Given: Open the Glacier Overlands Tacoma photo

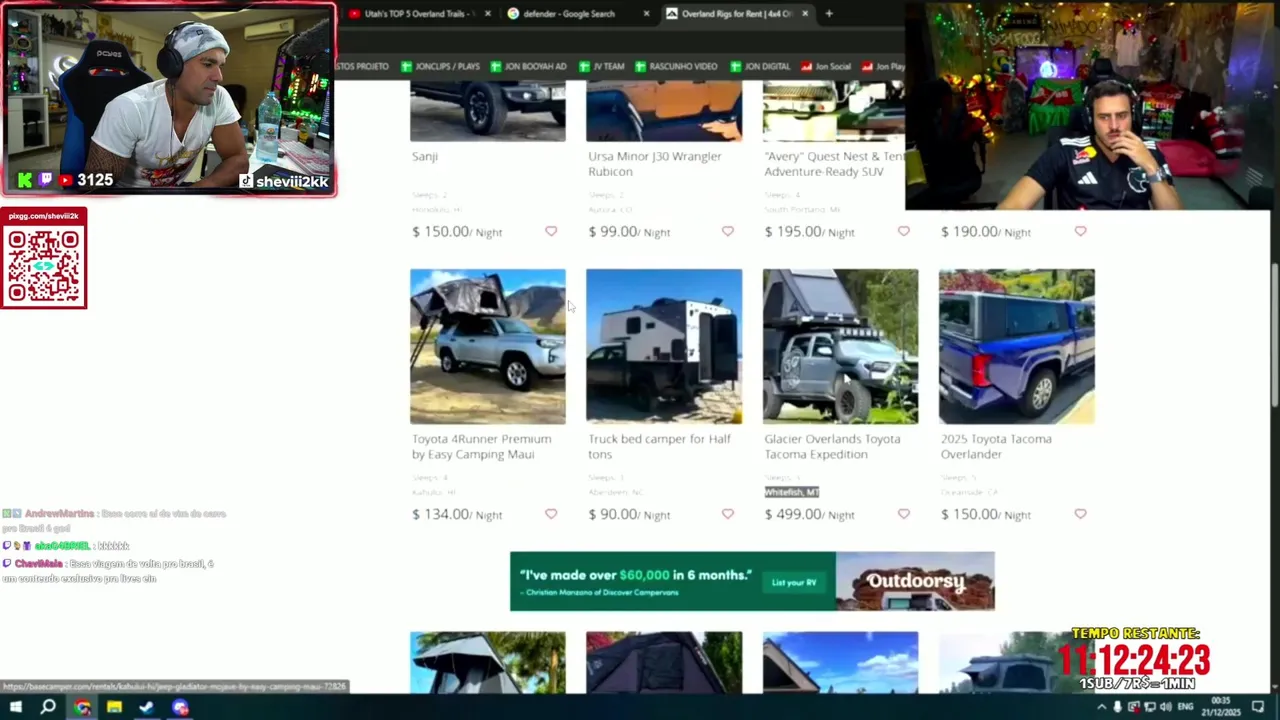Looking at the screenshot, I should (x=840, y=346).
